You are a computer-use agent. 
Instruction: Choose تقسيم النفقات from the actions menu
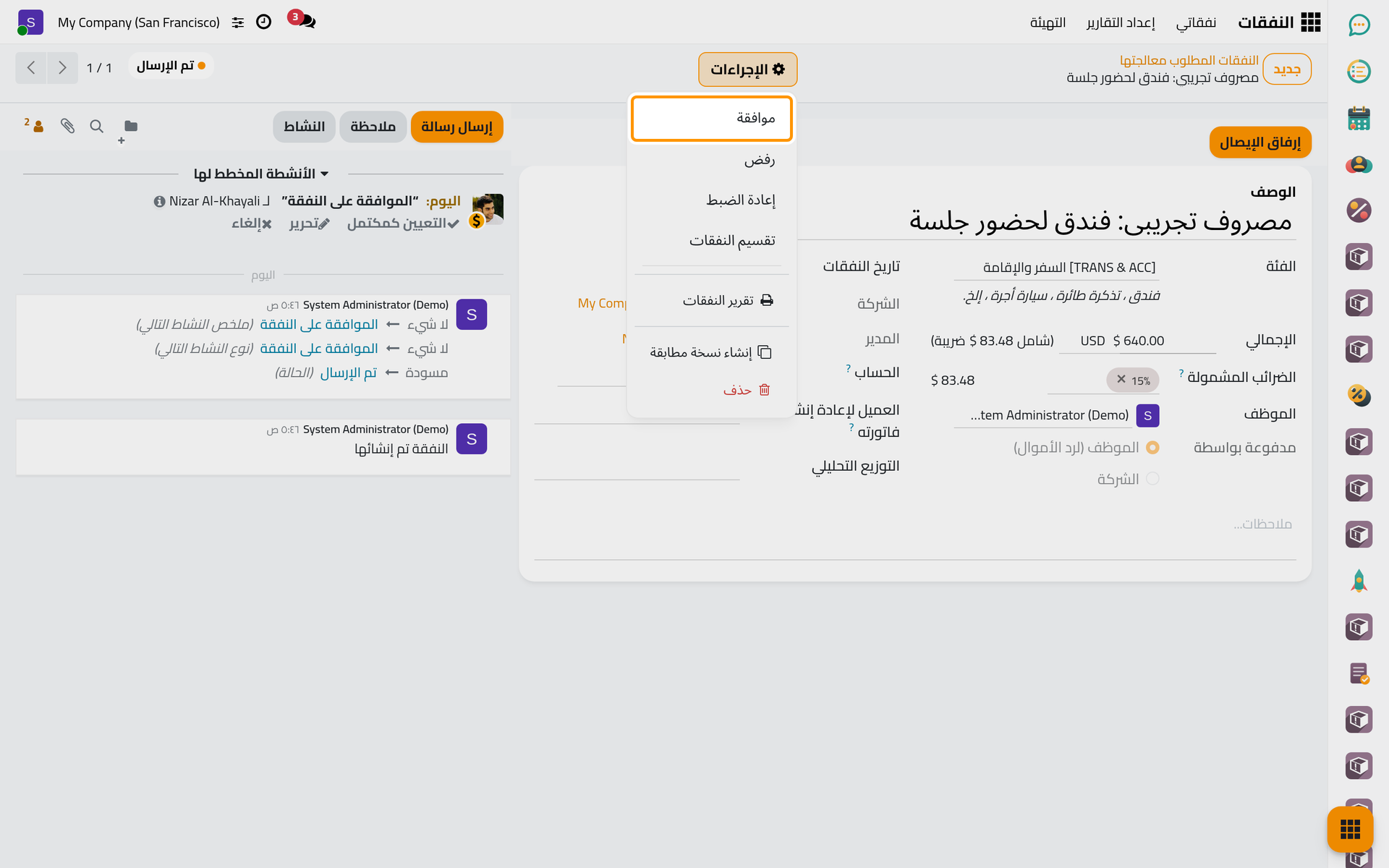[x=712, y=240]
